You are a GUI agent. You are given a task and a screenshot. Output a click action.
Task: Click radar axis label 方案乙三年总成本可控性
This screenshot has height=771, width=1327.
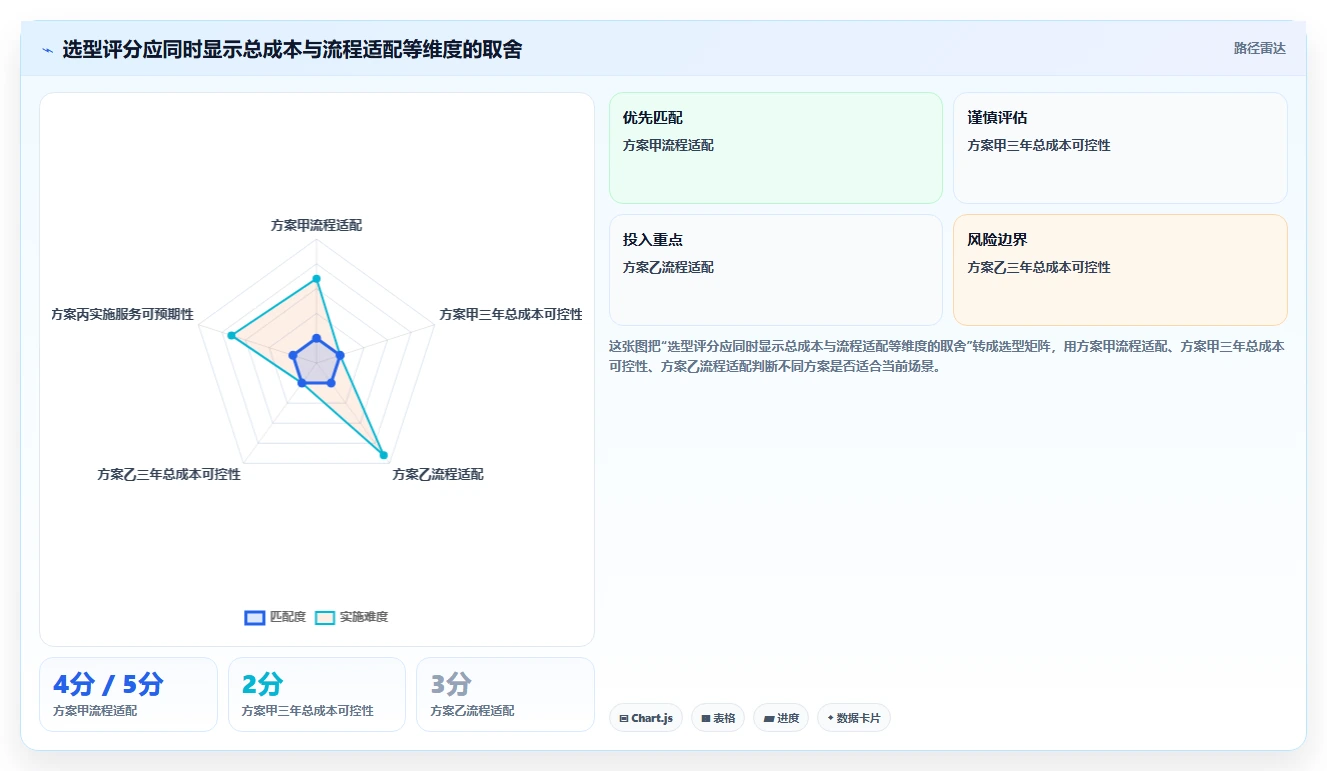169,474
